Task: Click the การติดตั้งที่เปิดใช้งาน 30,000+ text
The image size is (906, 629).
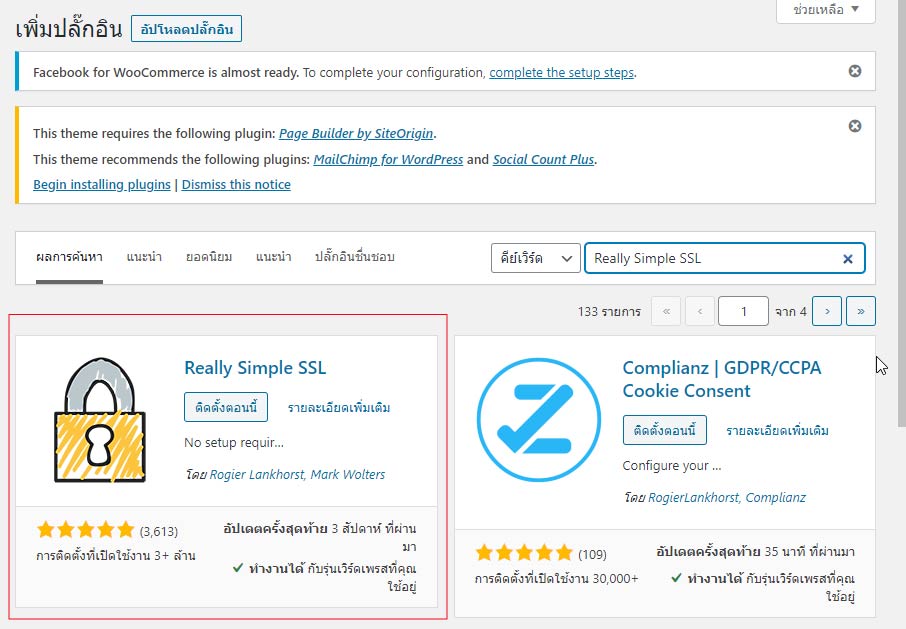Action: point(556,579)
